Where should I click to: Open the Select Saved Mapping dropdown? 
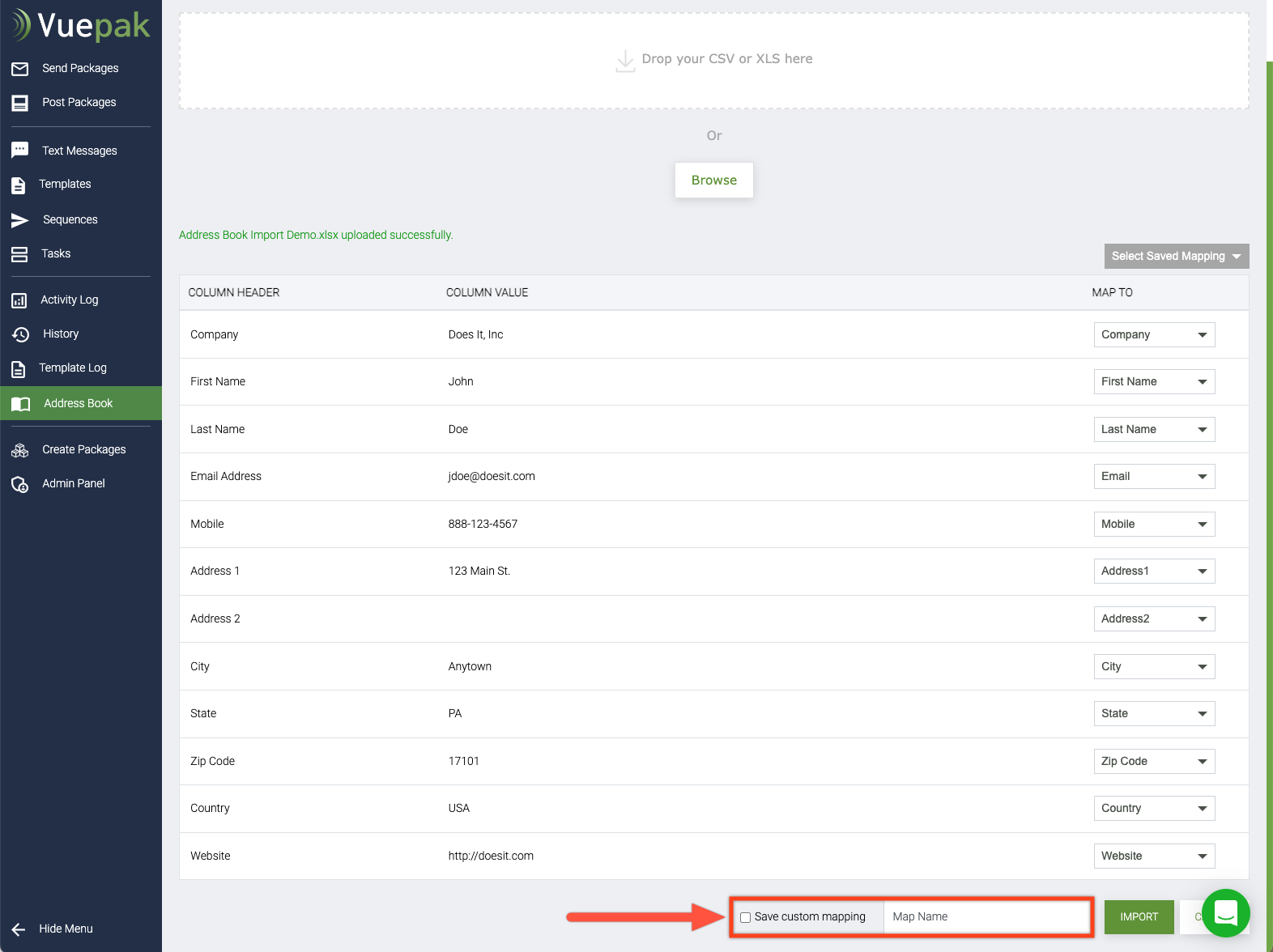click(1176, 256)
